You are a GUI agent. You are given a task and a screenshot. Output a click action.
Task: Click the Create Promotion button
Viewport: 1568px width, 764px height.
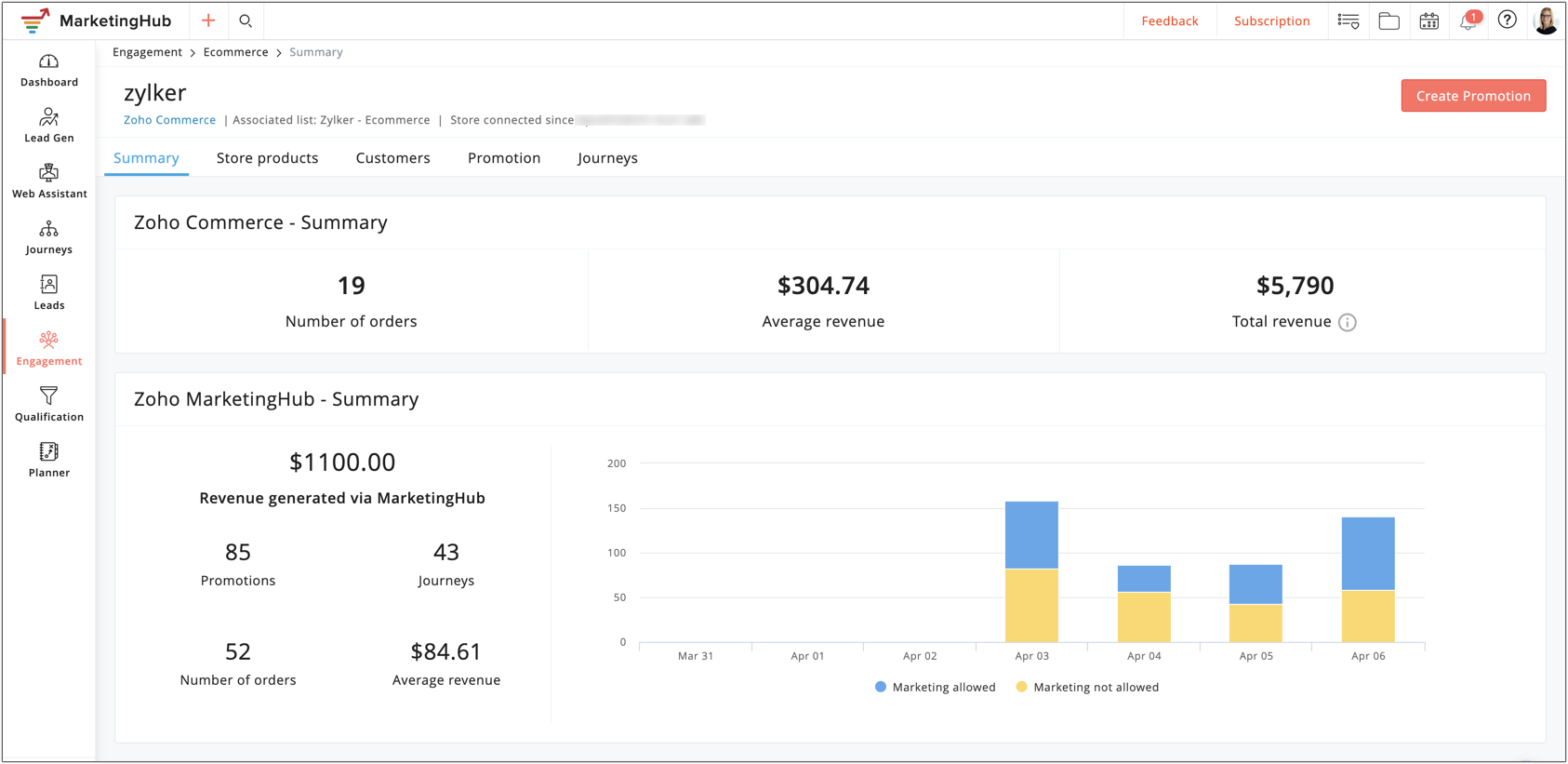(1473, 96)
